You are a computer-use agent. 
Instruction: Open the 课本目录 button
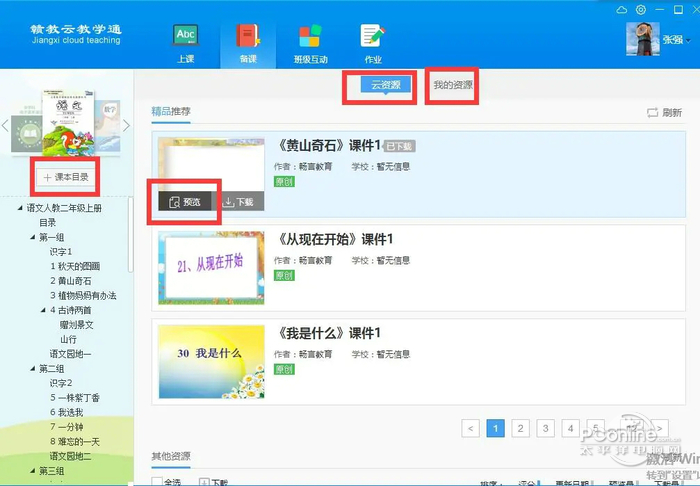(66, 177)
